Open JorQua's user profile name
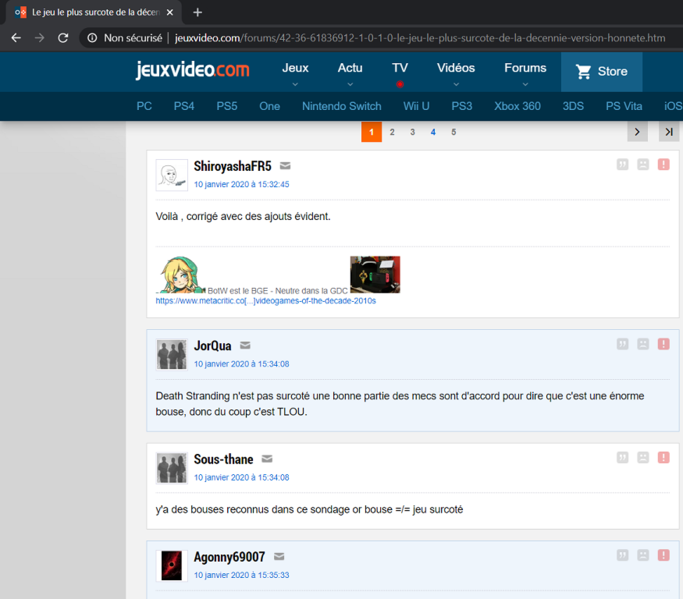Screen dimensions: 683x599 click(212, 346)
